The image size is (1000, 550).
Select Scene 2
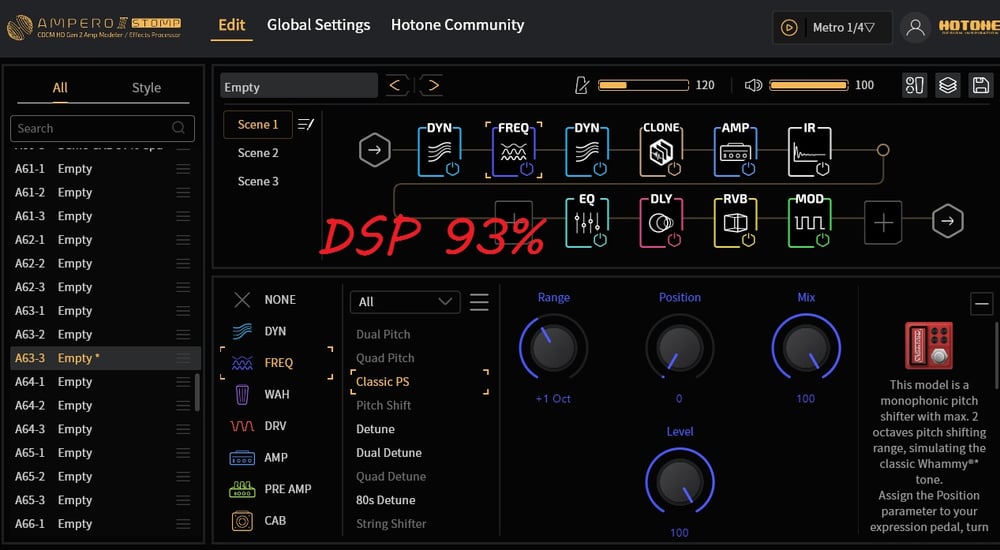pos(258,152)
